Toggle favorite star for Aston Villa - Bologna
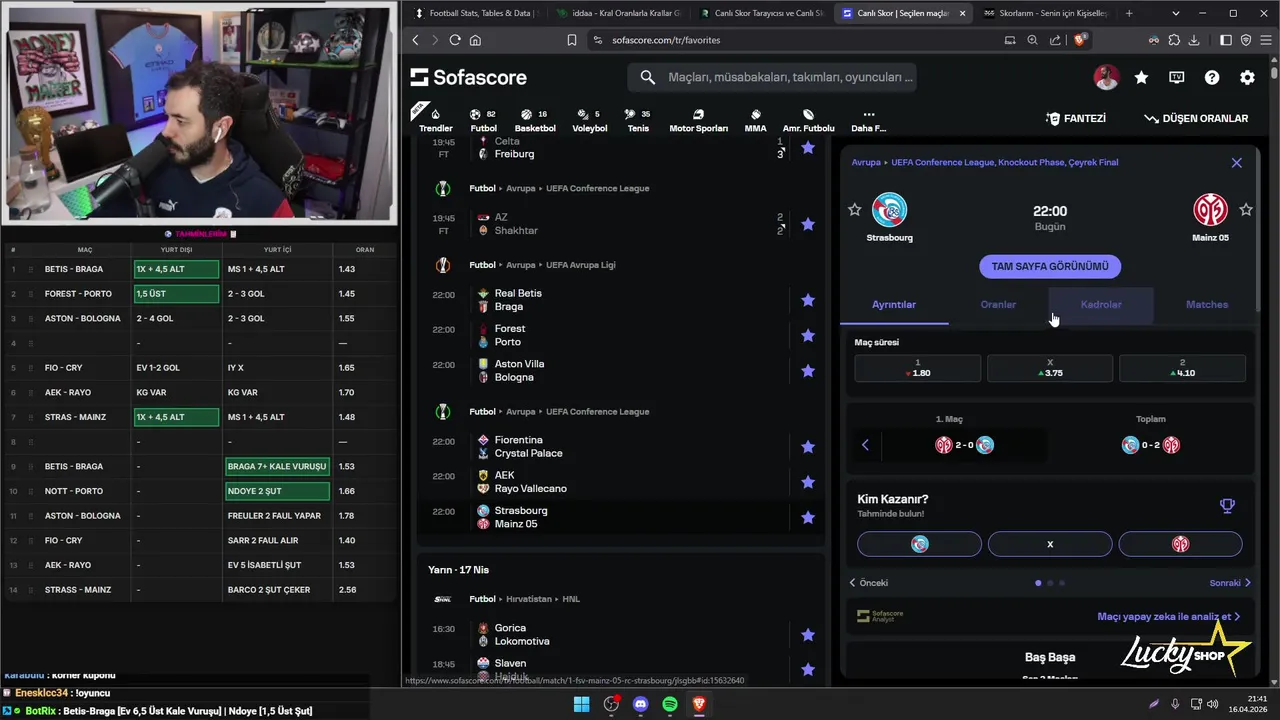Image resolution: width=1280 pixels, height=720 pixels. [808, 371]
